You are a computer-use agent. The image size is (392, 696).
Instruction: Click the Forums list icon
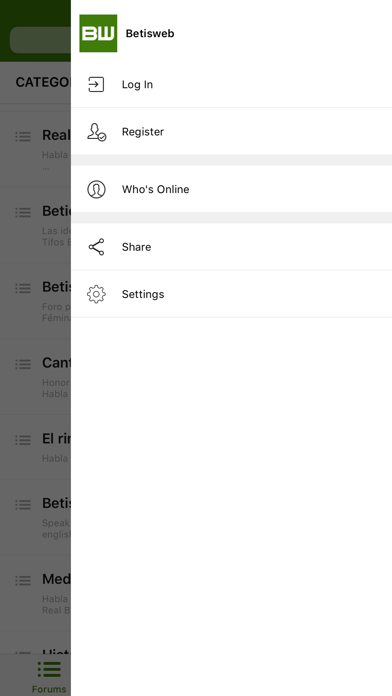point(49,669)
